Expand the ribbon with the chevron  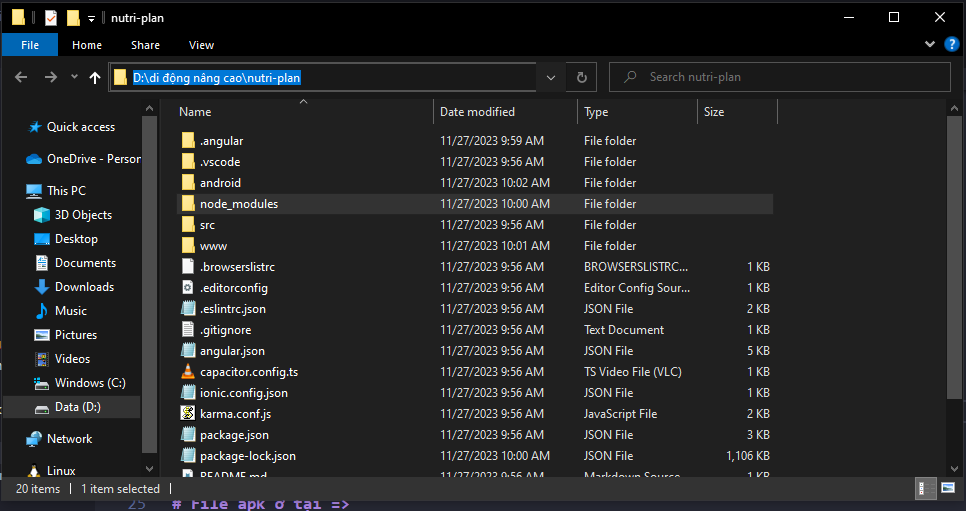930,44
